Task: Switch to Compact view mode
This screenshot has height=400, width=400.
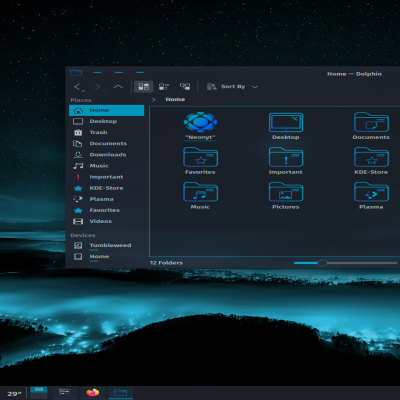Action: click(164, 87)
